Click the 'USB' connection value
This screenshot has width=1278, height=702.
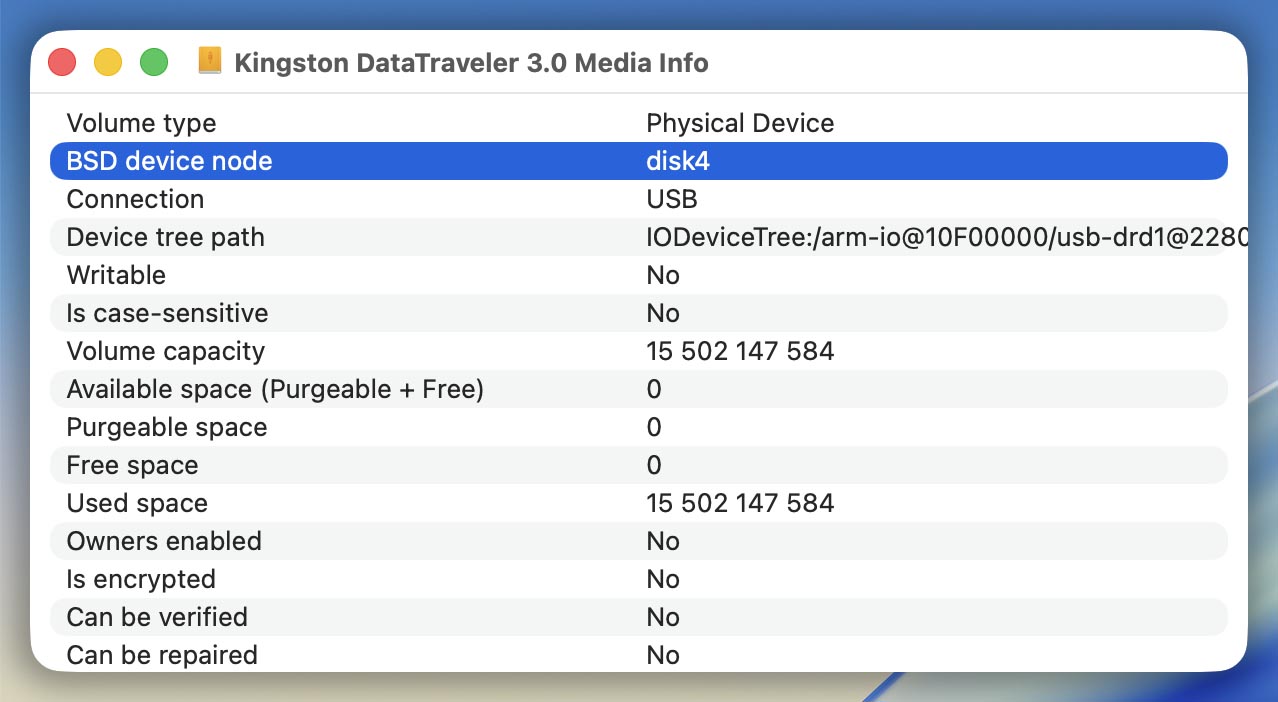(x=672, y=199)
